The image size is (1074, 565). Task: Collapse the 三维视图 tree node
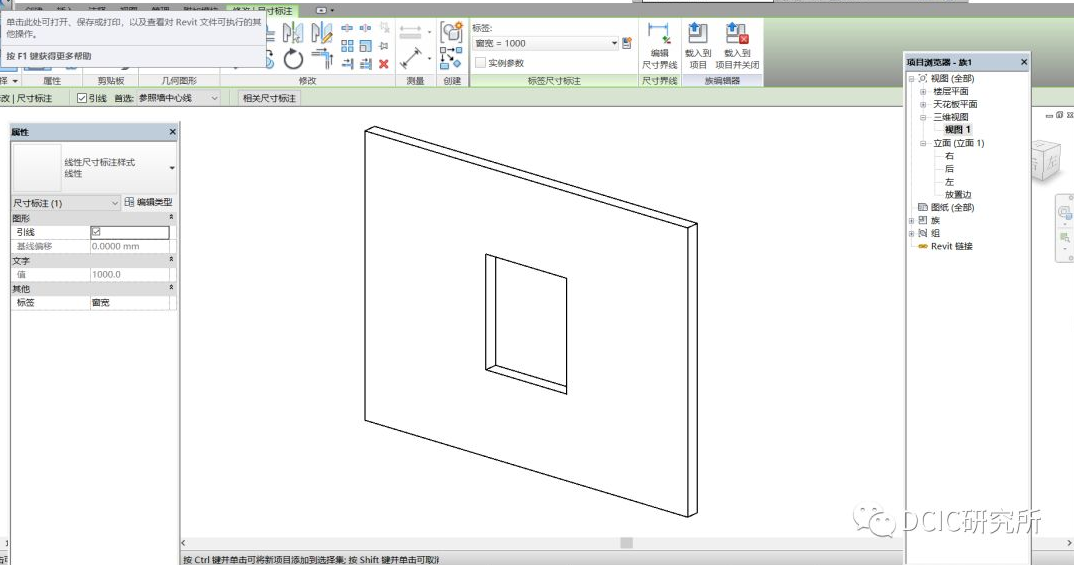pyautogui.click(x=923, y=117)
